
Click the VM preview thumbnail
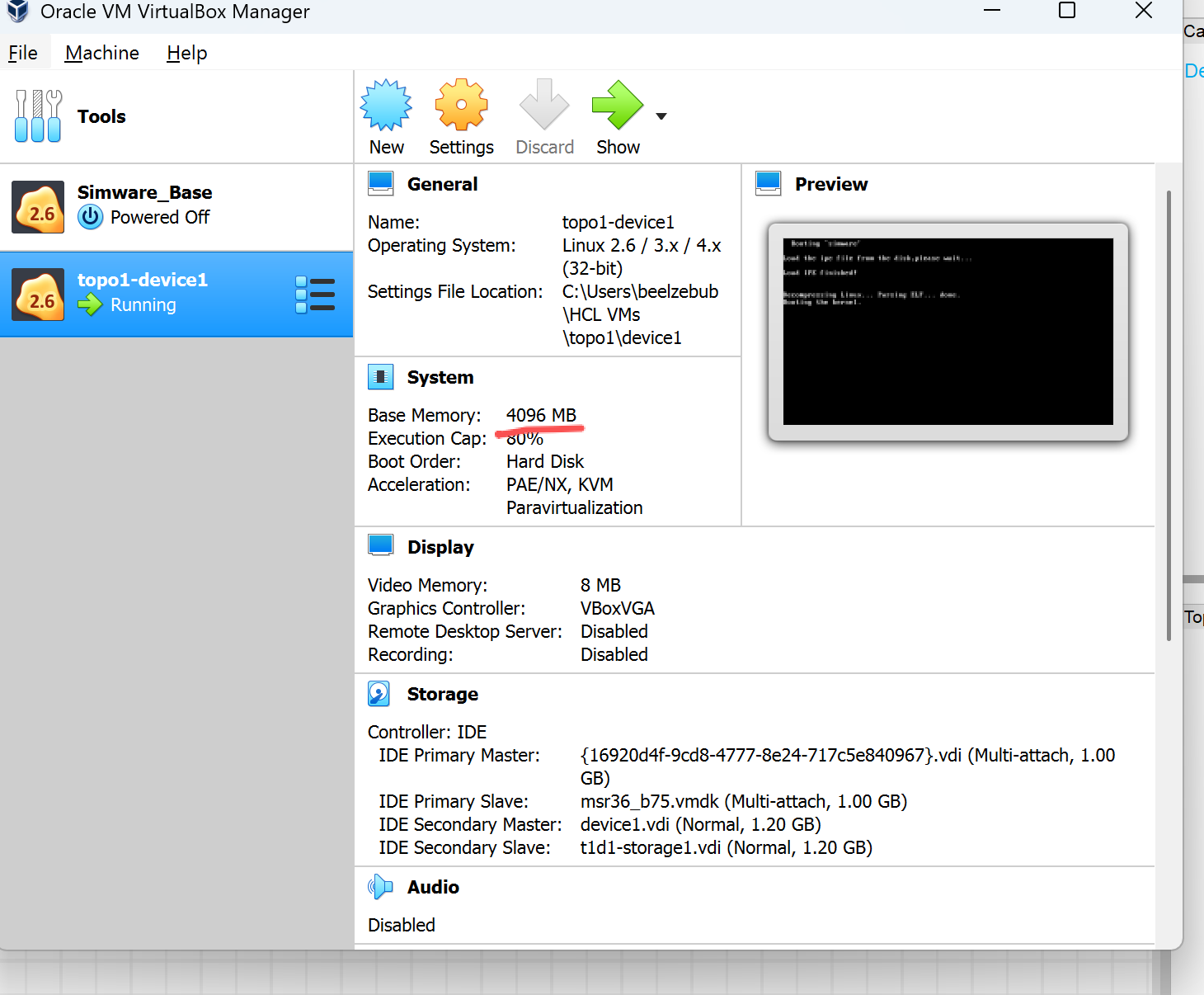948,332
